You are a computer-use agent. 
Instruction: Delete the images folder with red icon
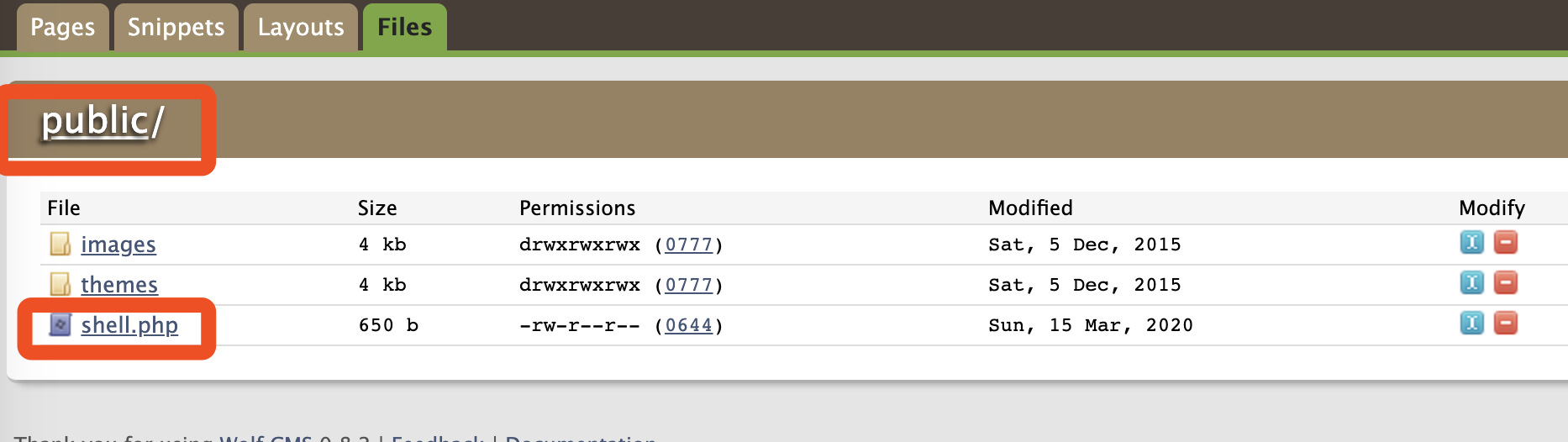pyautogui.click(x=1506, y=243)
